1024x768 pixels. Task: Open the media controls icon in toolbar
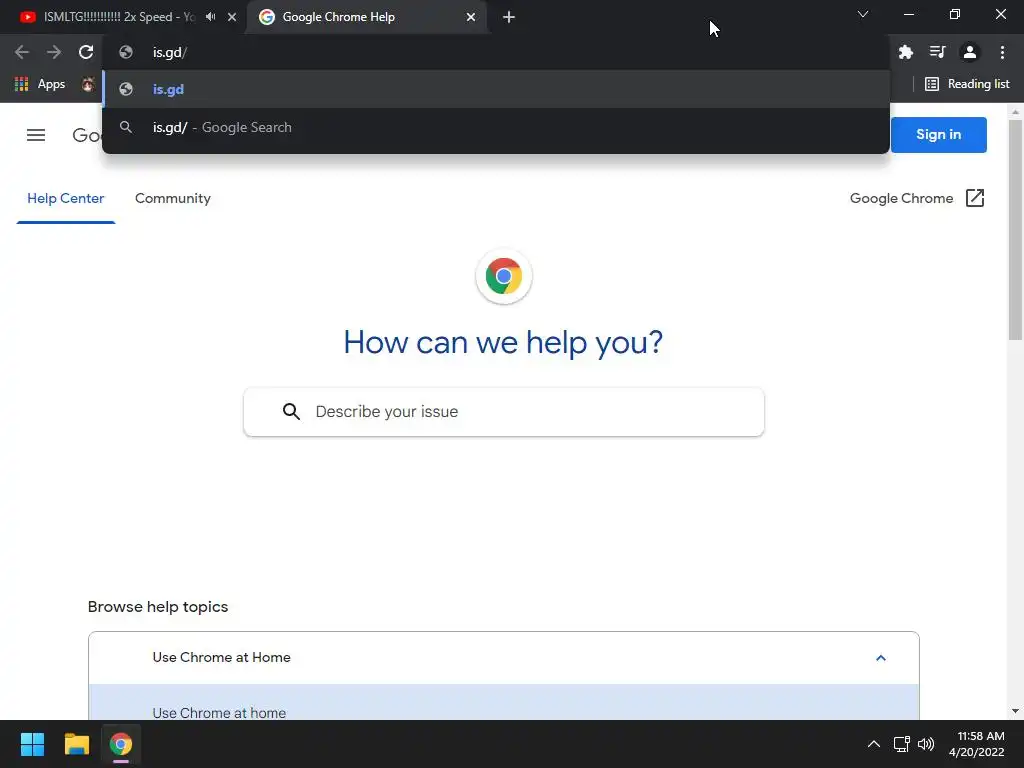click(x=937, y=52)
